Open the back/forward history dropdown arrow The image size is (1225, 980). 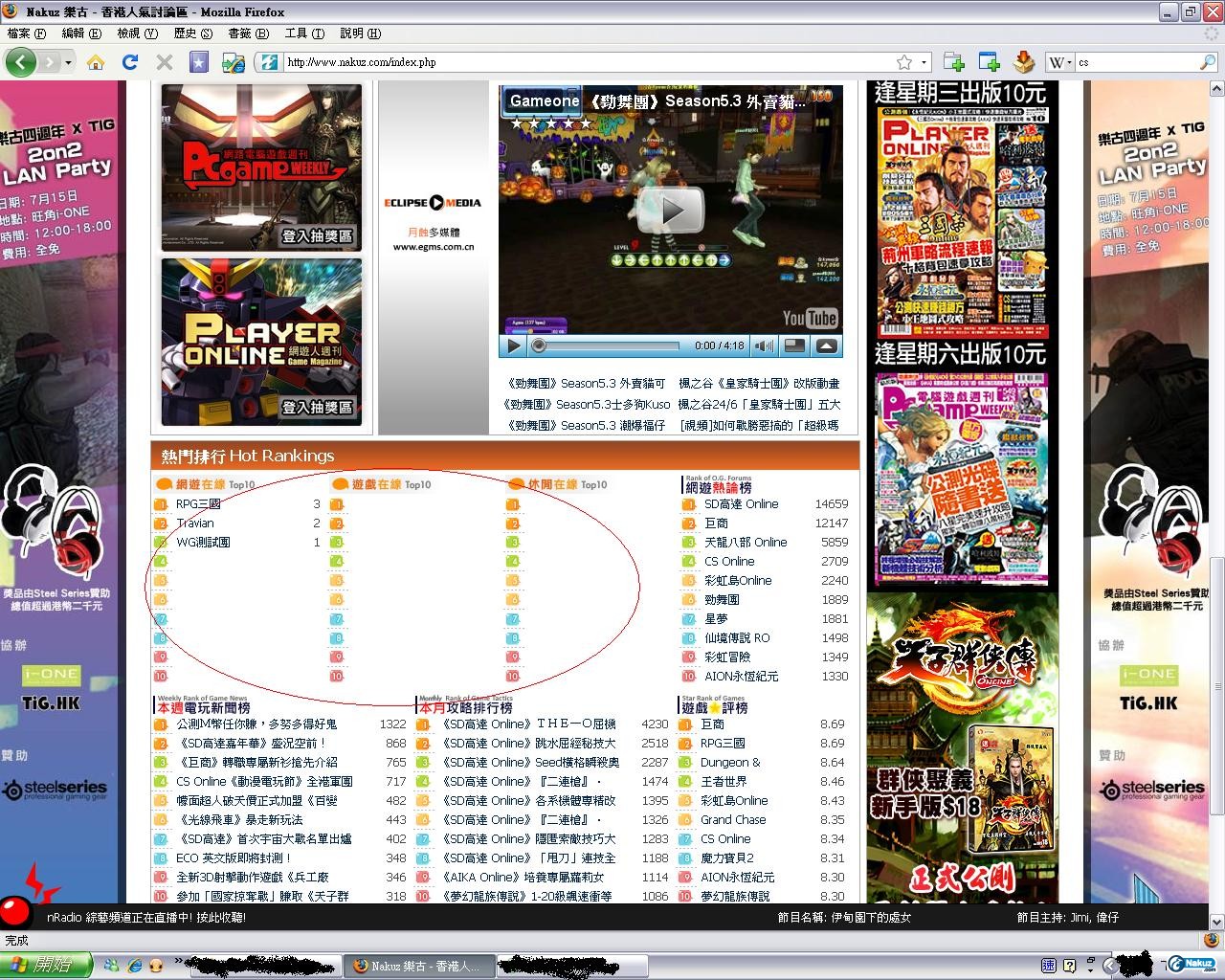click(x=67, y=62)
